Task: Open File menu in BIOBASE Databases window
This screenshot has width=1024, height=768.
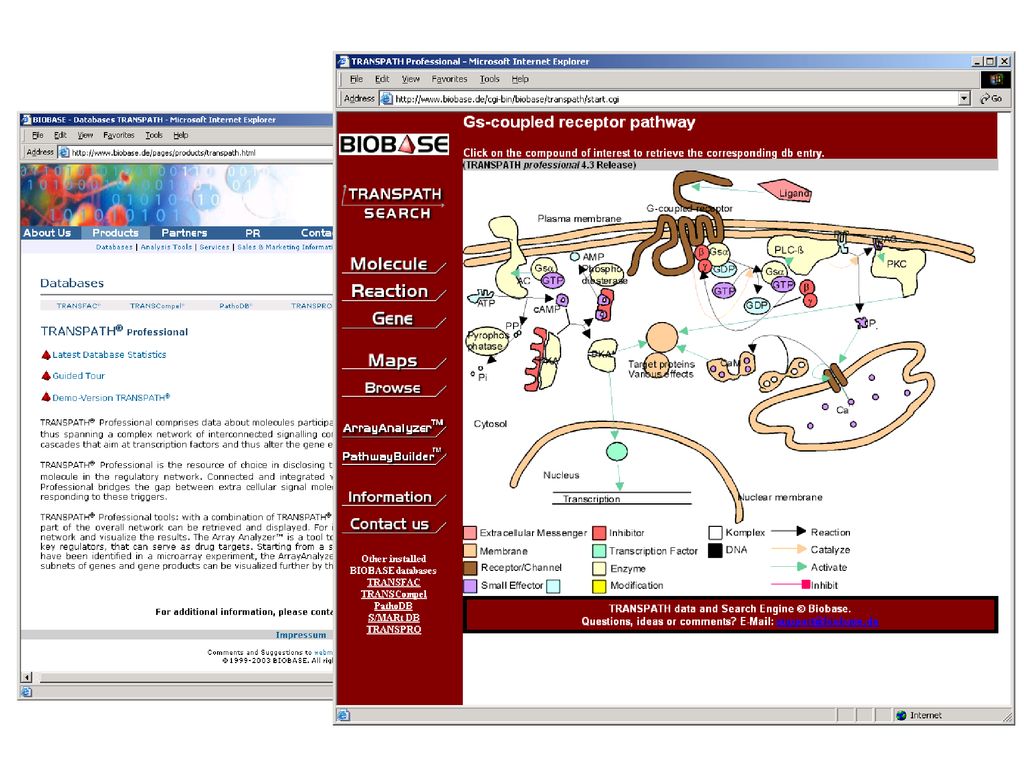Action: point(37,135)
